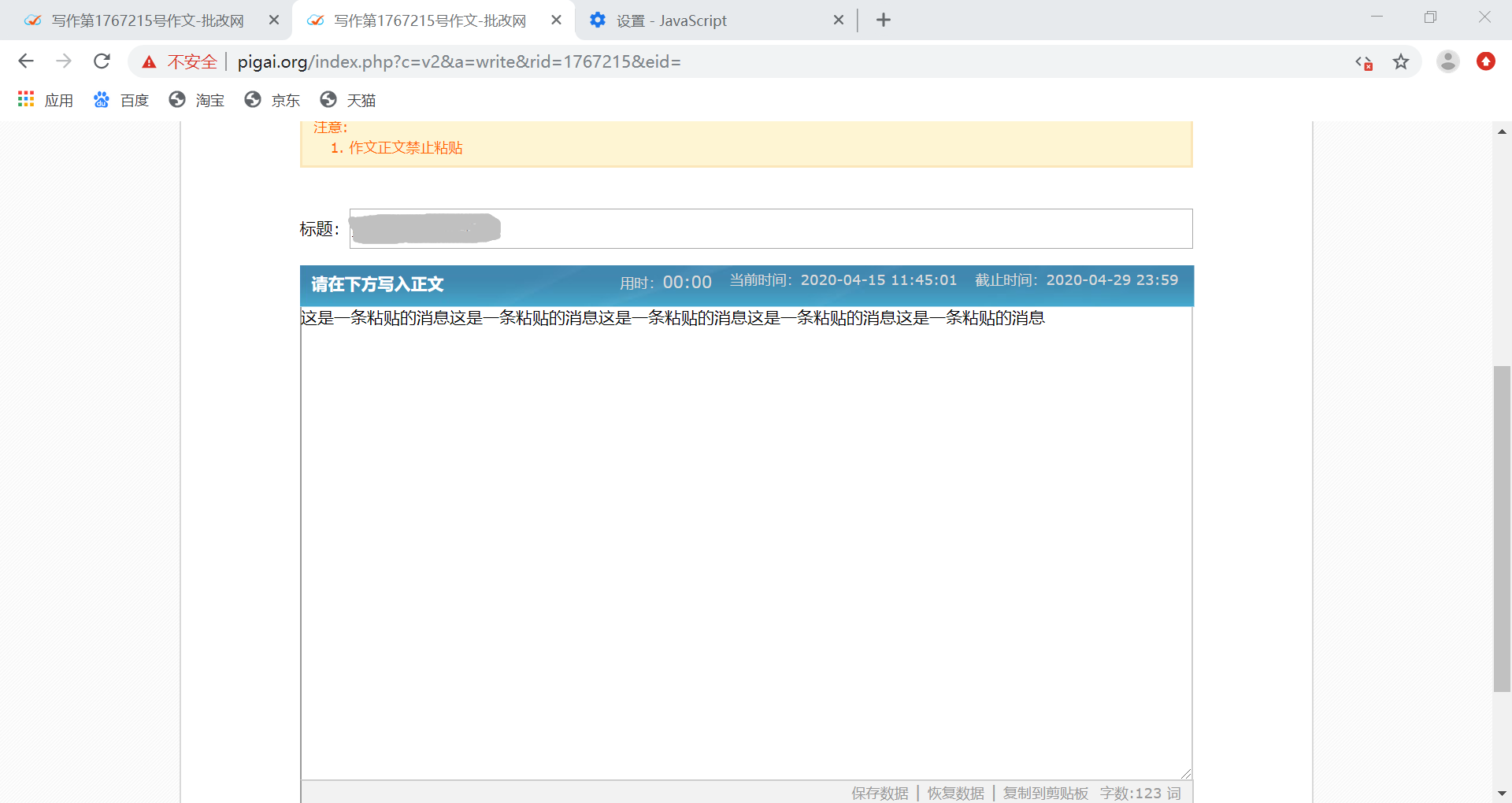Open the 百度 bookmark
Viewport: 1512px width, 803px height.
click(121, 100)
